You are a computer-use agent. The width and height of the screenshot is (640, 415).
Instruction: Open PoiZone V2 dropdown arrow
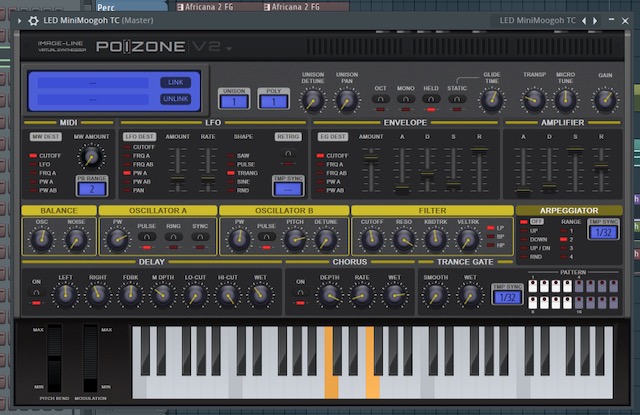click(x=229, y=49)
